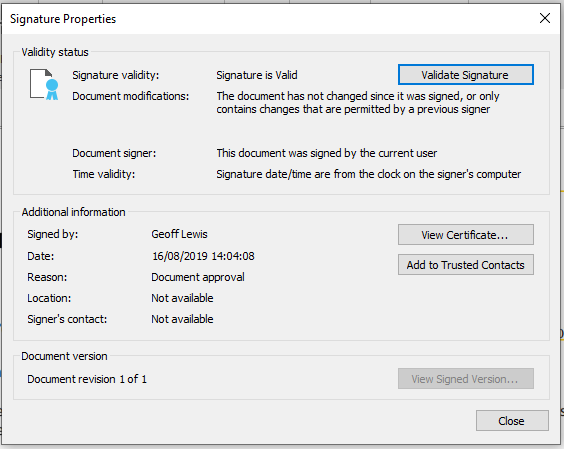Click the greyed View Signed Version button
564x449 pixels.
(466, 378)
